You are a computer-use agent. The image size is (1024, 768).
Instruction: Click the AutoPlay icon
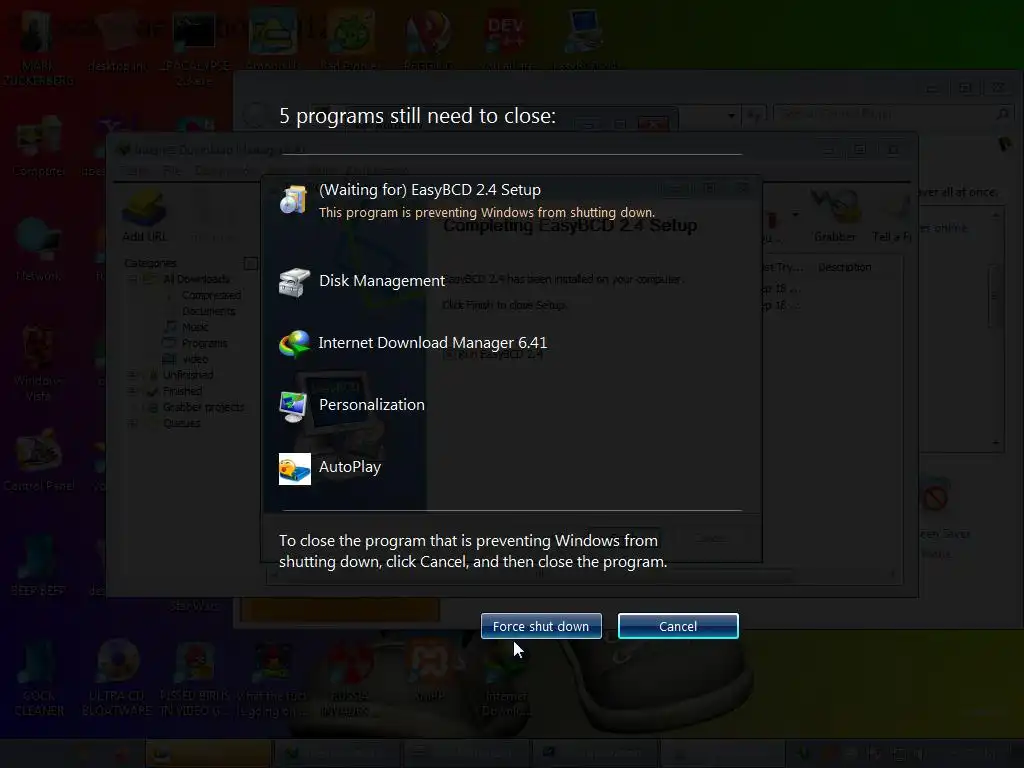click(295, 469)
